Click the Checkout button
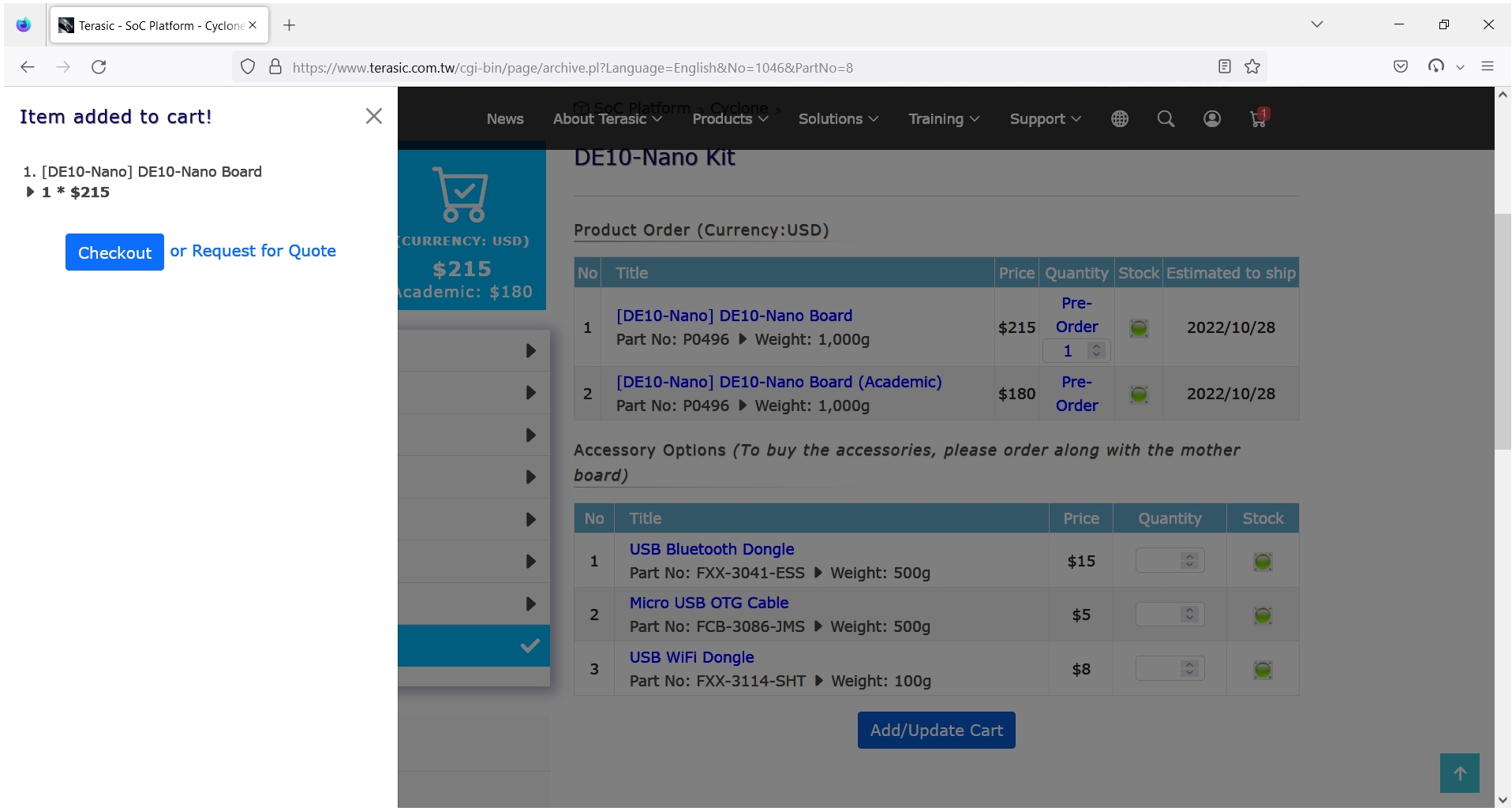1512x811 pixels. tap(114, 252)
